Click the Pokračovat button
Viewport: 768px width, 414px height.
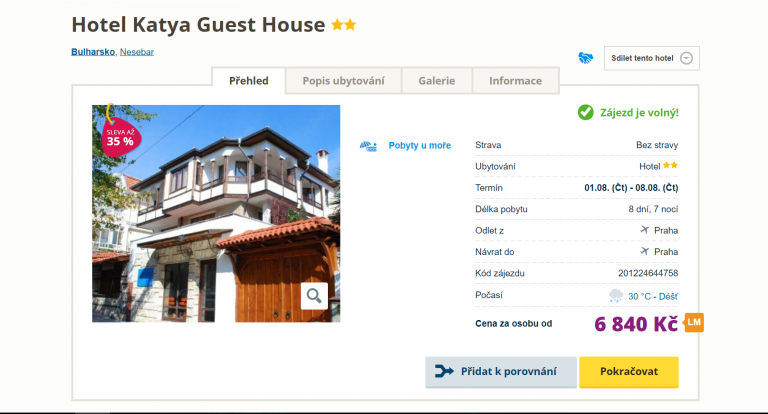coord(629,372)
